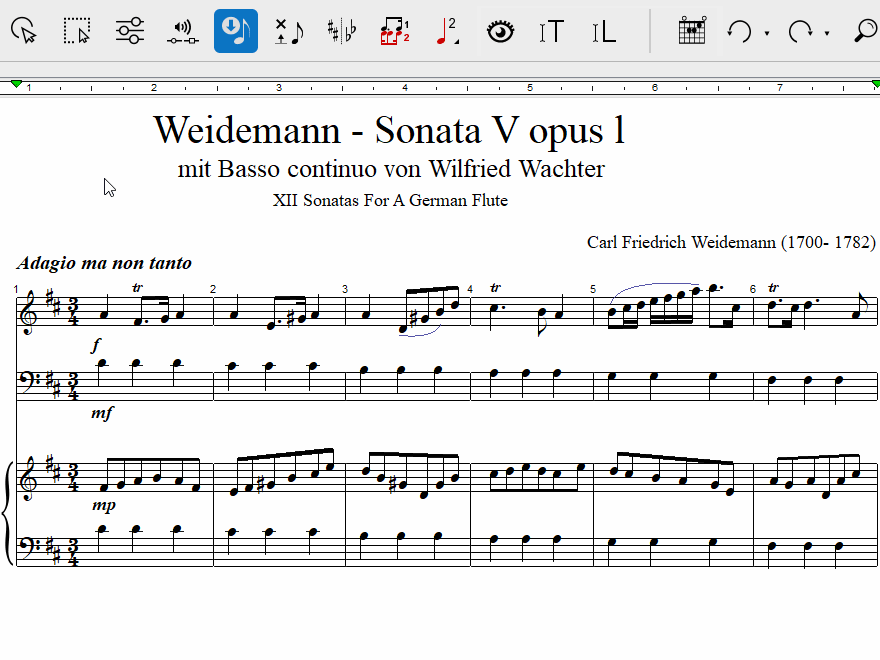Click the ruler at mark 4
Screen dimensions: 880x660
405,88
